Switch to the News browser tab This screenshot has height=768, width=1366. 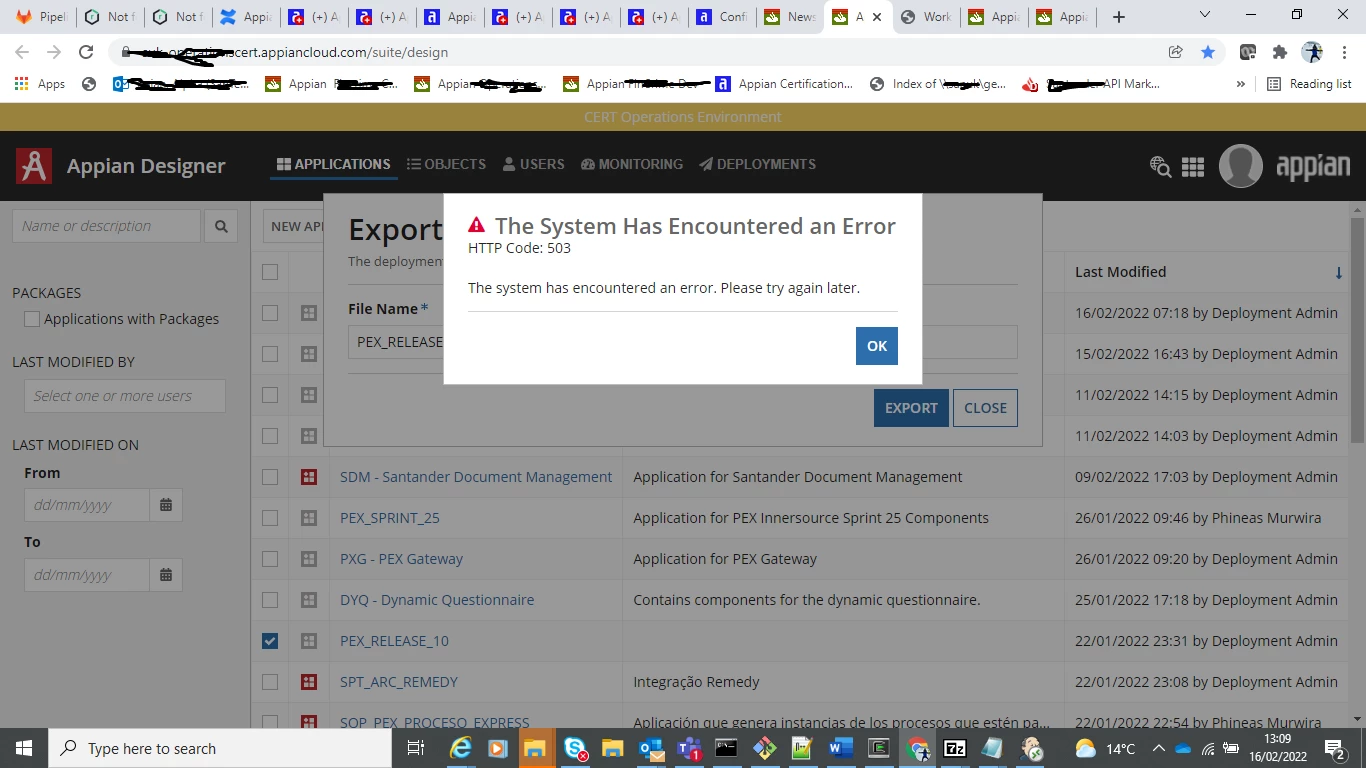(790, 17)
